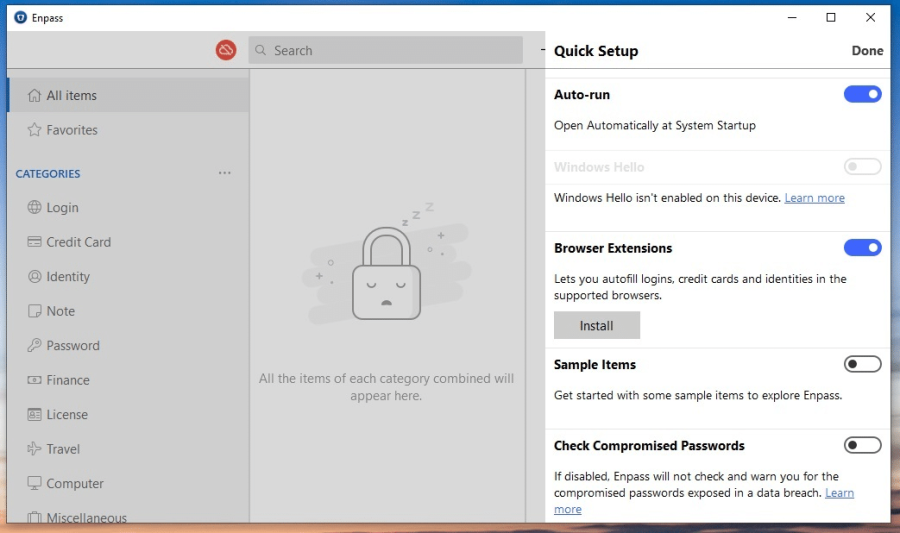Screen dimensions: 900x533
Task: Select the Miscellaneous category
Action: click(x=129, y=514)
